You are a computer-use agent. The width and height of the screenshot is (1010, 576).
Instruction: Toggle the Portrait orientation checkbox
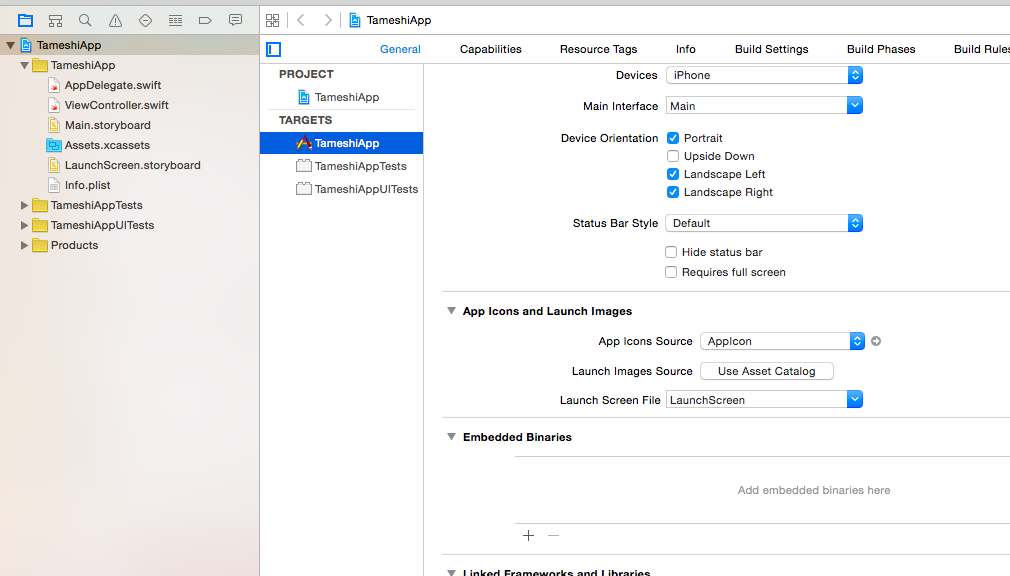click(673, 138)
